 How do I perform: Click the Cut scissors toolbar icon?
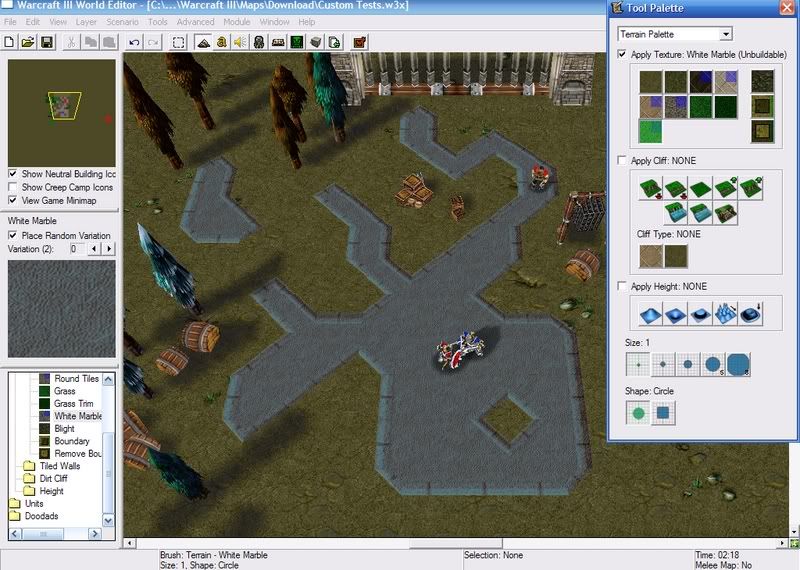point(71,42)
